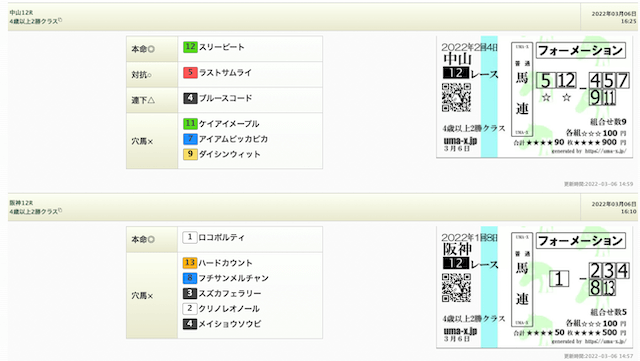Select horse name スズカフェラリー
The width and height of the screenshot is (640, 361).
click(x=229, y=294)
